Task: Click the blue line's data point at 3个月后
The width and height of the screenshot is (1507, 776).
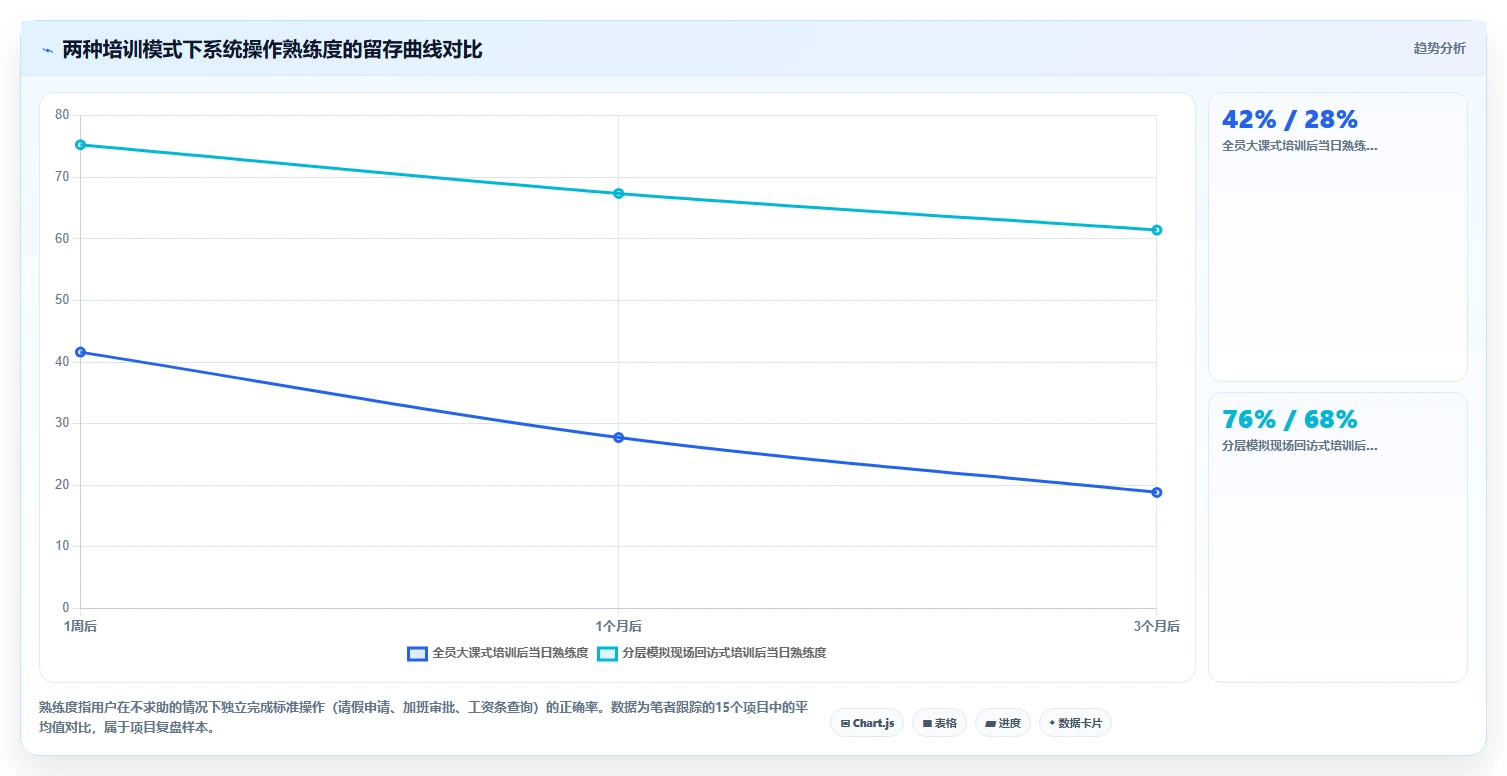Action: 1156,492
